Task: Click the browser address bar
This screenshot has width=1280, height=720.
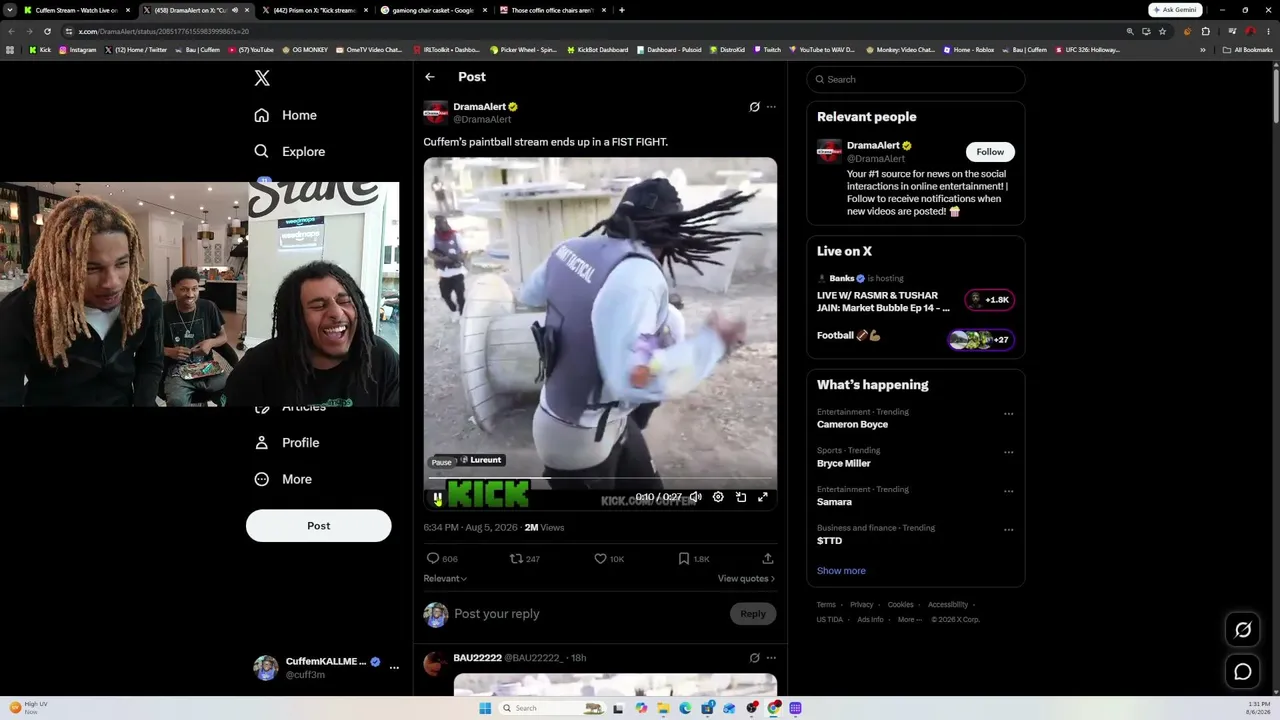Action: 600,31
